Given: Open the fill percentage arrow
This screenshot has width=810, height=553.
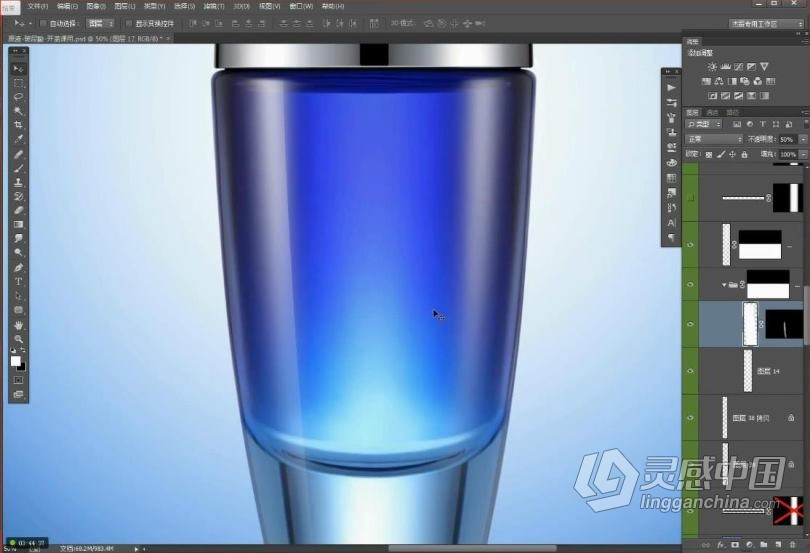Looking at the screenshot, I should pyautogui.click(x=803, y=155).
